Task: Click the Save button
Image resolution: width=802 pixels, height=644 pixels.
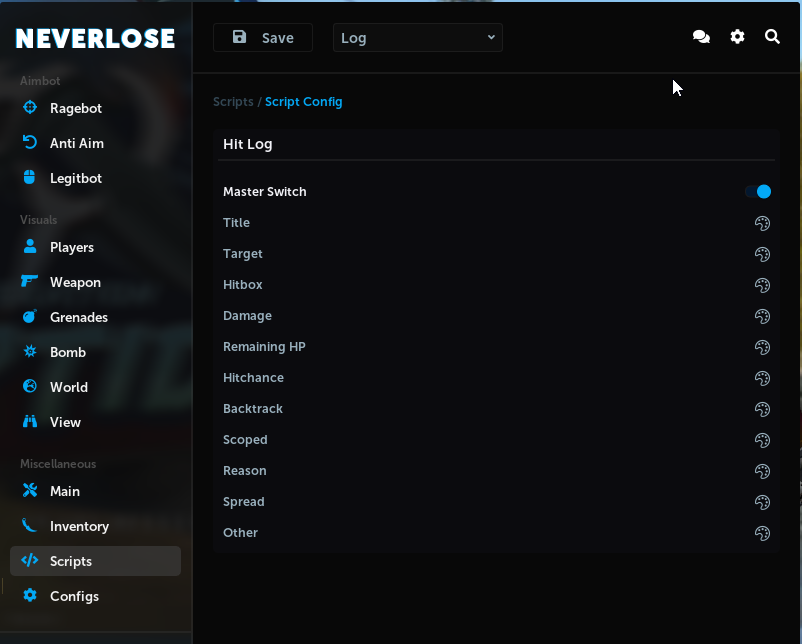Action: [263, 38]
